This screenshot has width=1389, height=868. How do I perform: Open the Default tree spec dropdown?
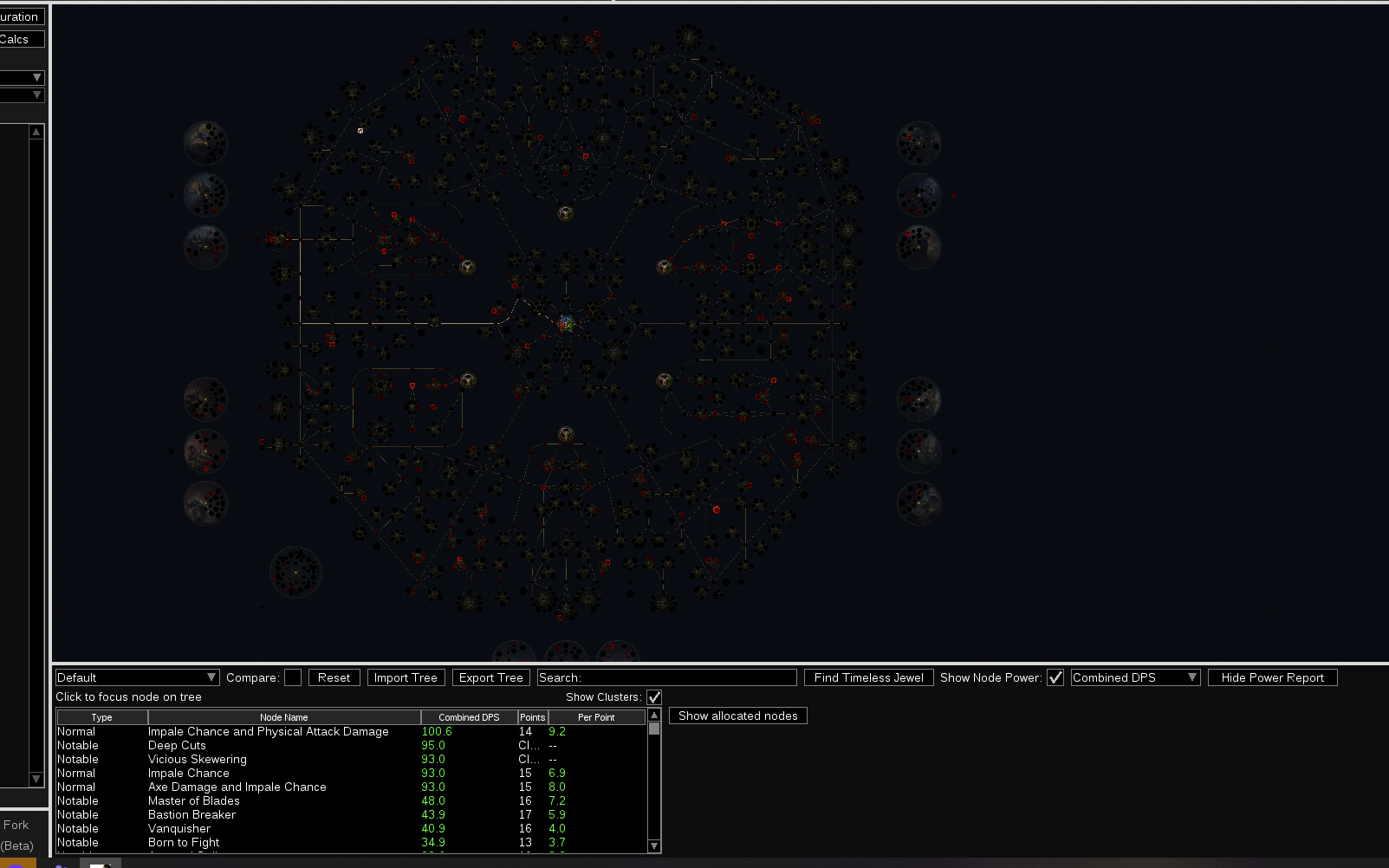tap(137, 677)
